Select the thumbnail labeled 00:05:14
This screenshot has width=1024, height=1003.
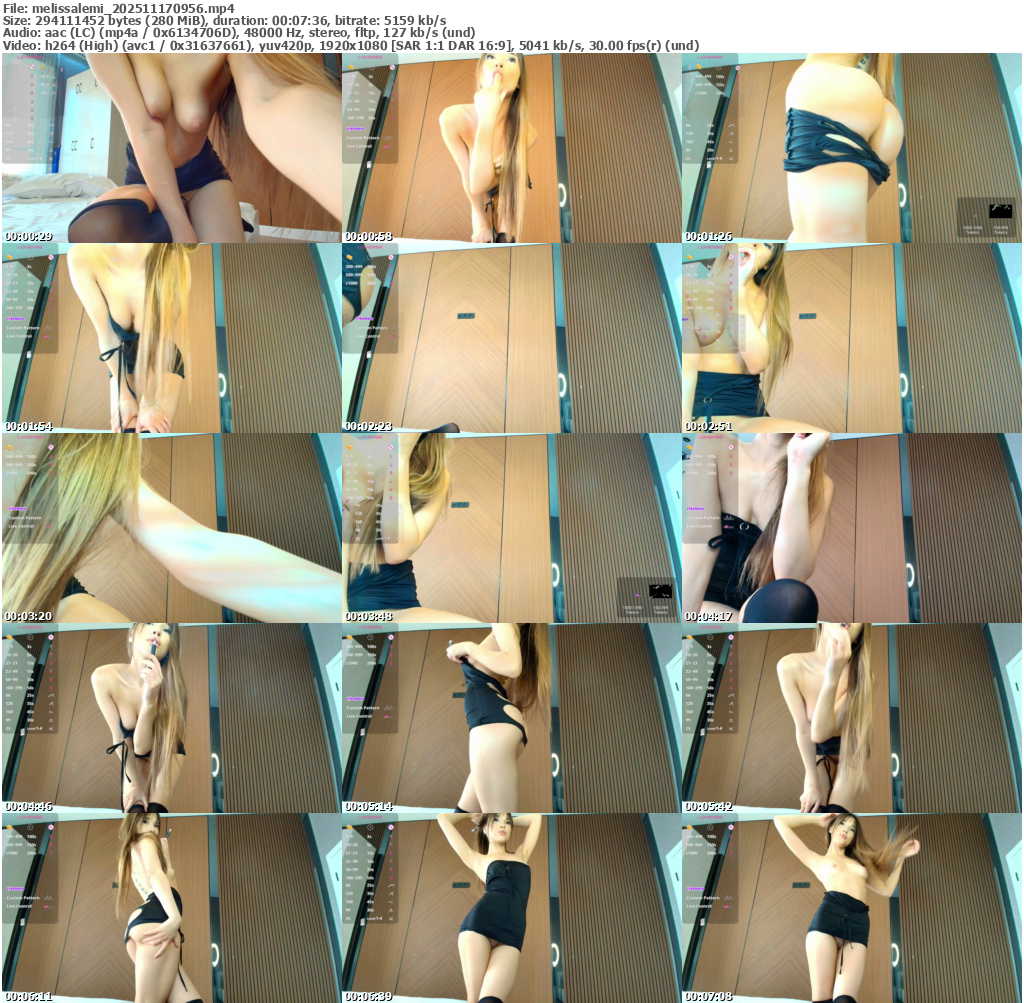(511, 718)
